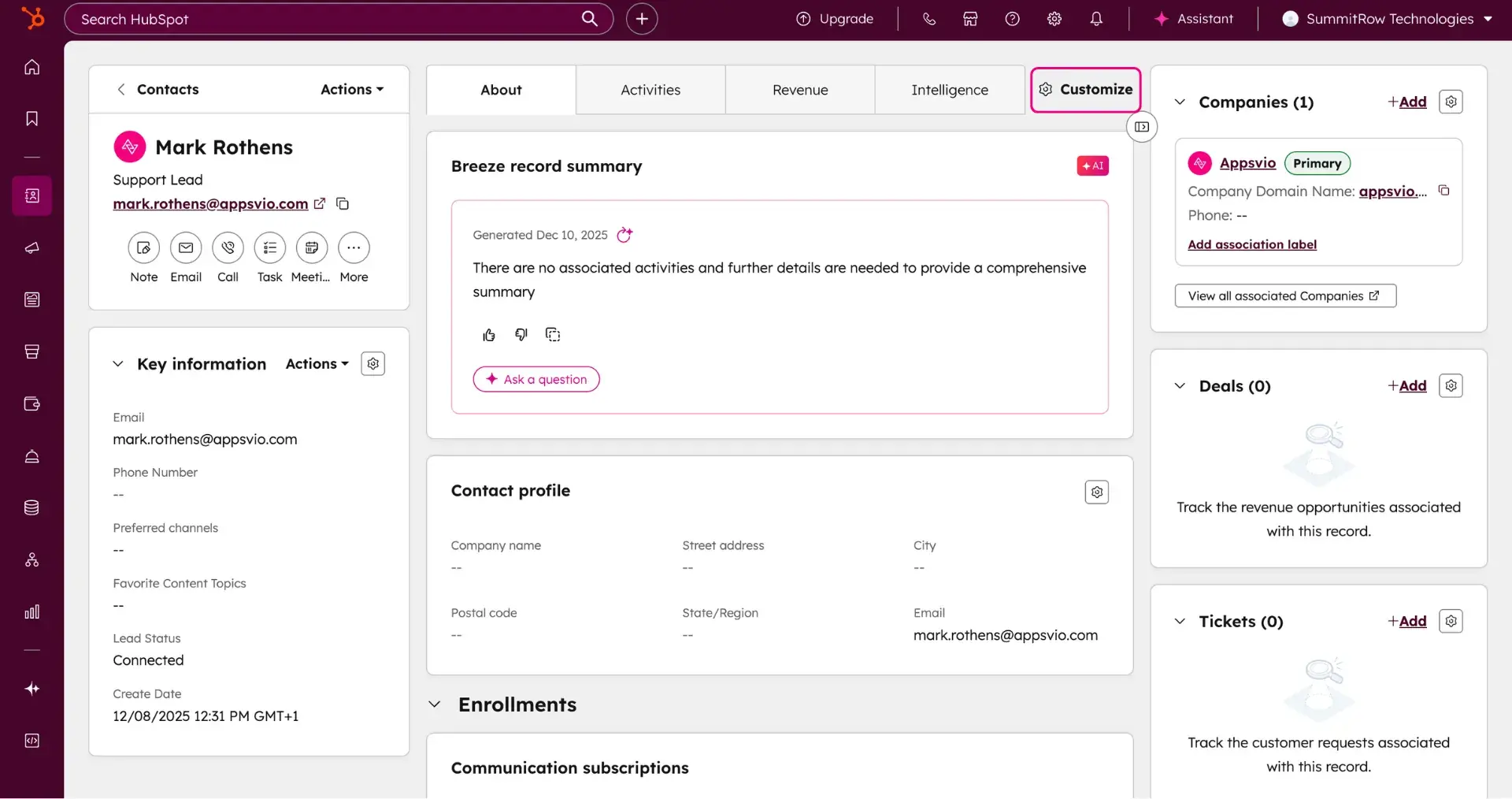Collapse the Key information section
This screenshot has width=1512, height=799.
click(x=118, y=363)
